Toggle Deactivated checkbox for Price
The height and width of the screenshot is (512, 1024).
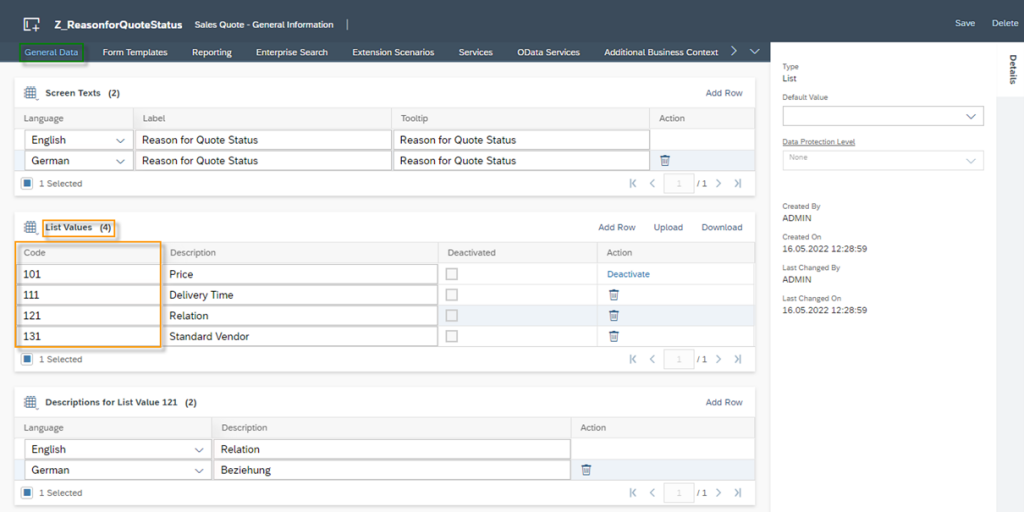[x=451, y=274]
